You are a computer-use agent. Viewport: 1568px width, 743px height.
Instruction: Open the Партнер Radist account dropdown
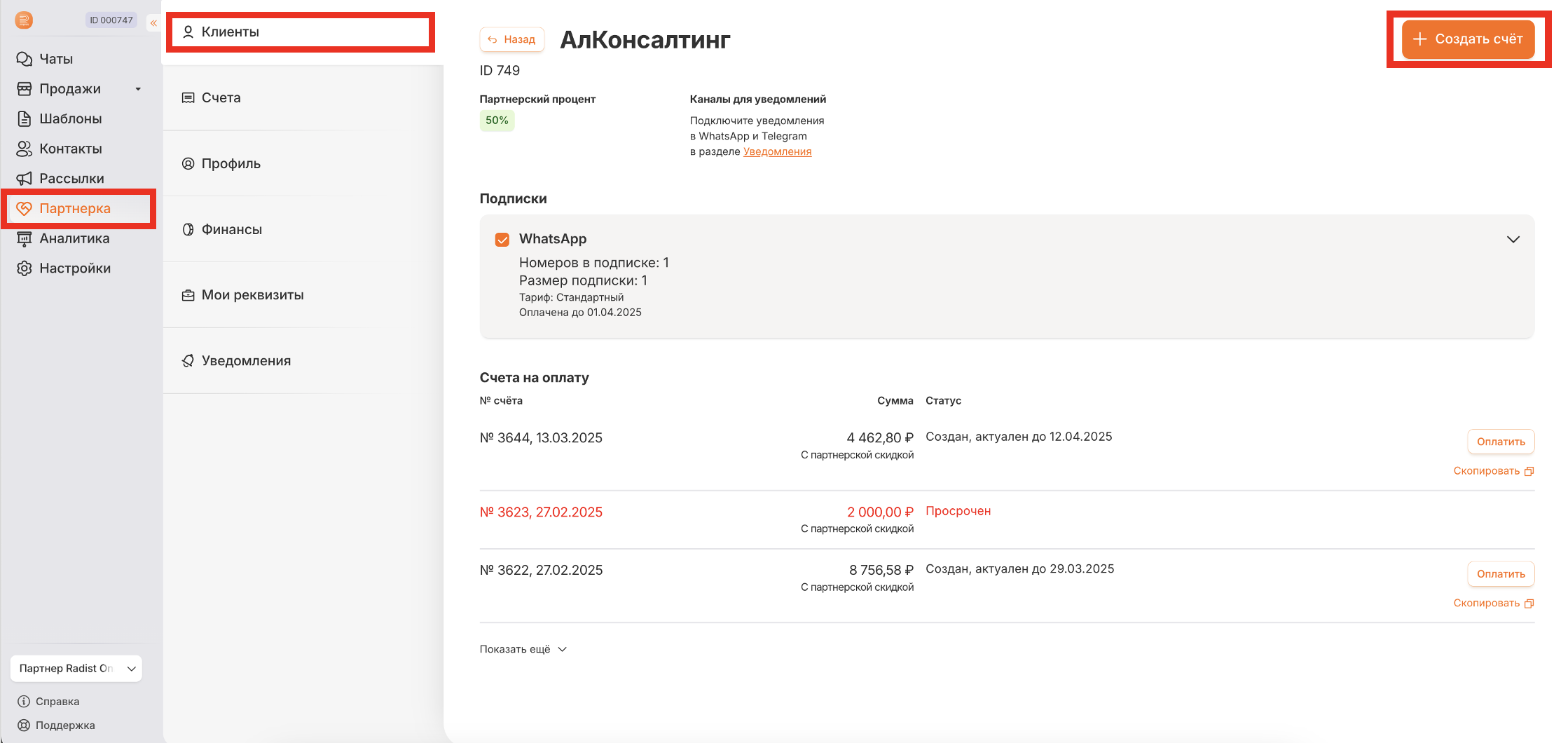click(x=76, y=669)
